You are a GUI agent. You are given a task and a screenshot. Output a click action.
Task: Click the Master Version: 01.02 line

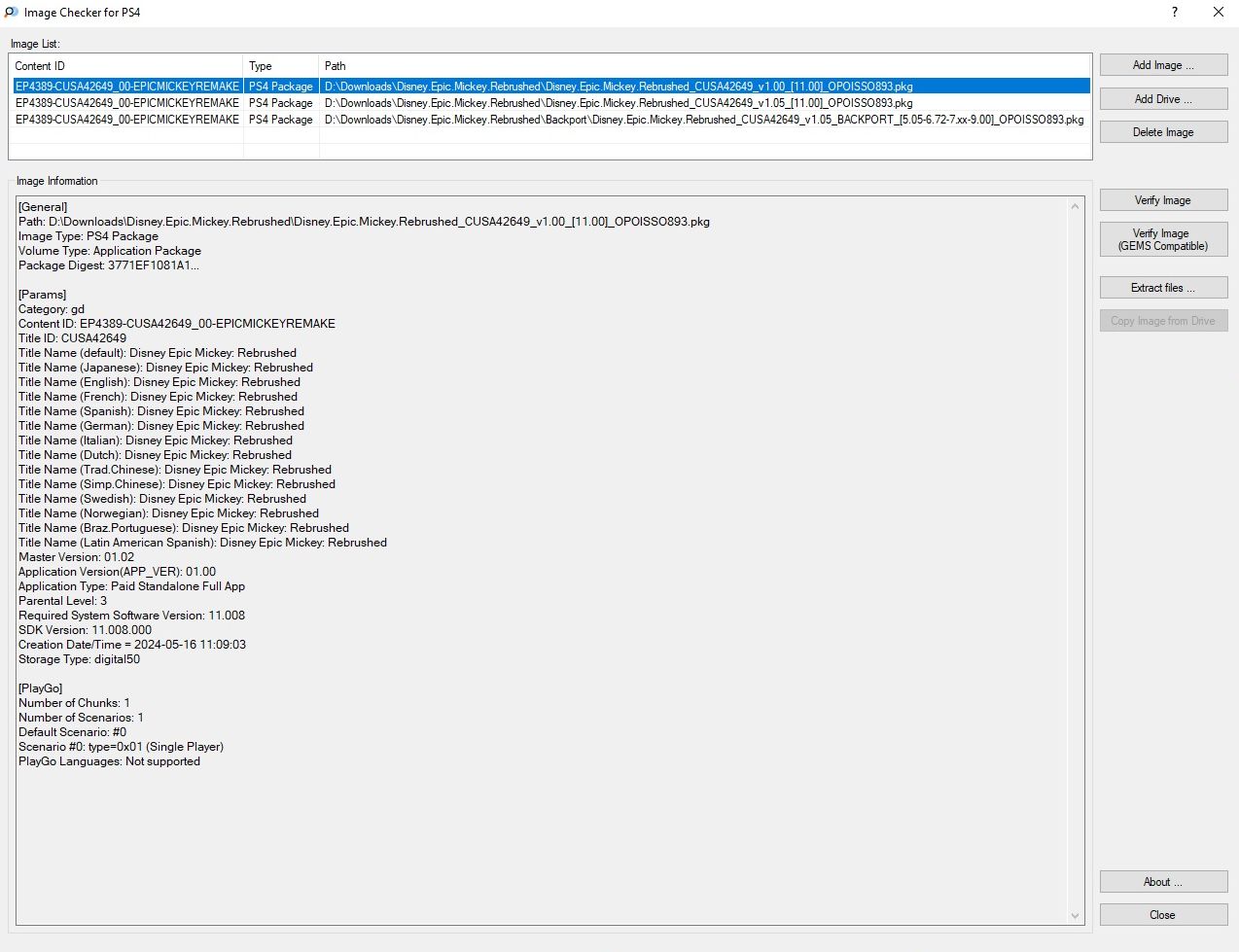coord(77,557)
